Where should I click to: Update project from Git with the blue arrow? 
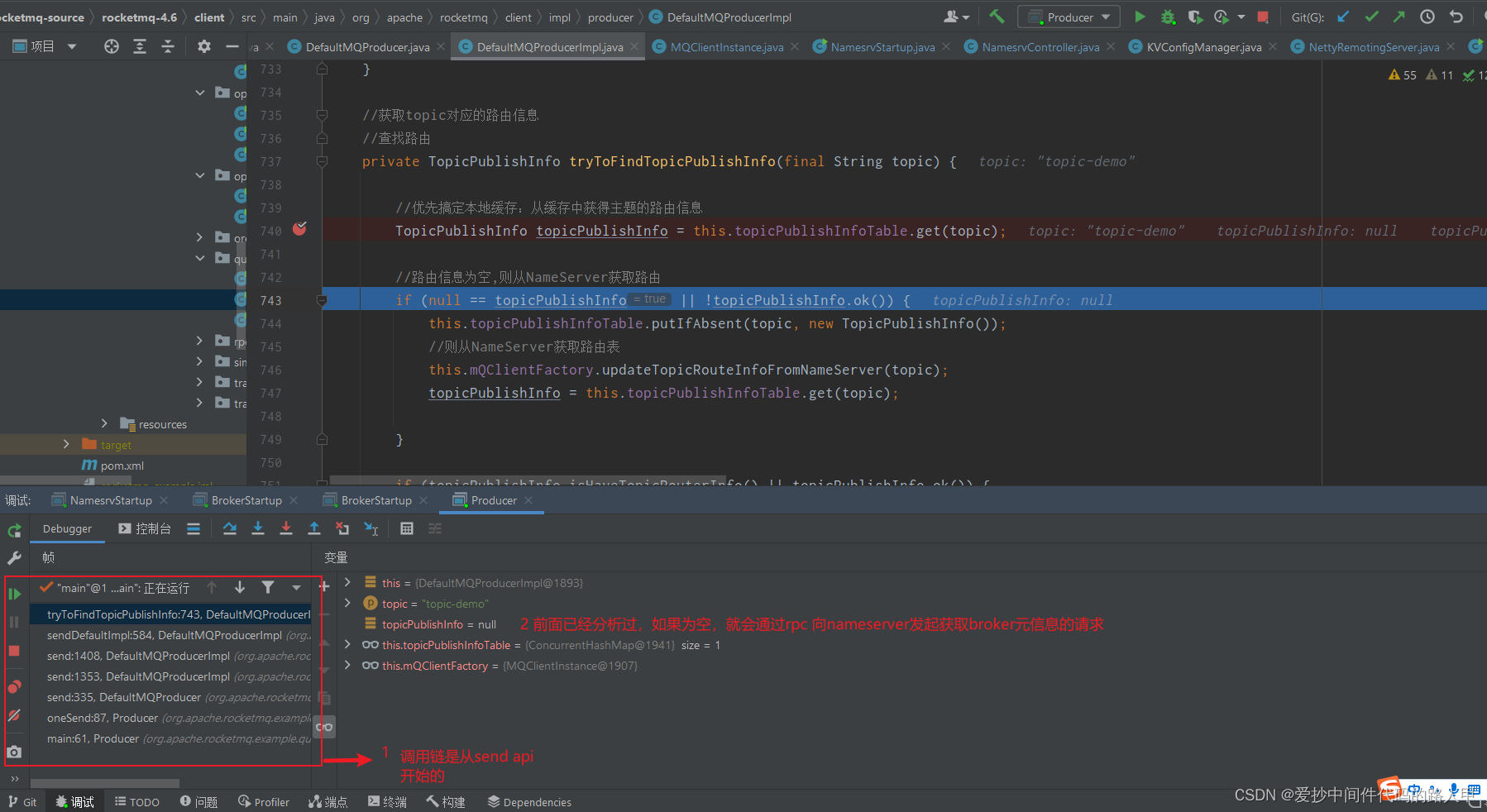tap(1343, 17)
